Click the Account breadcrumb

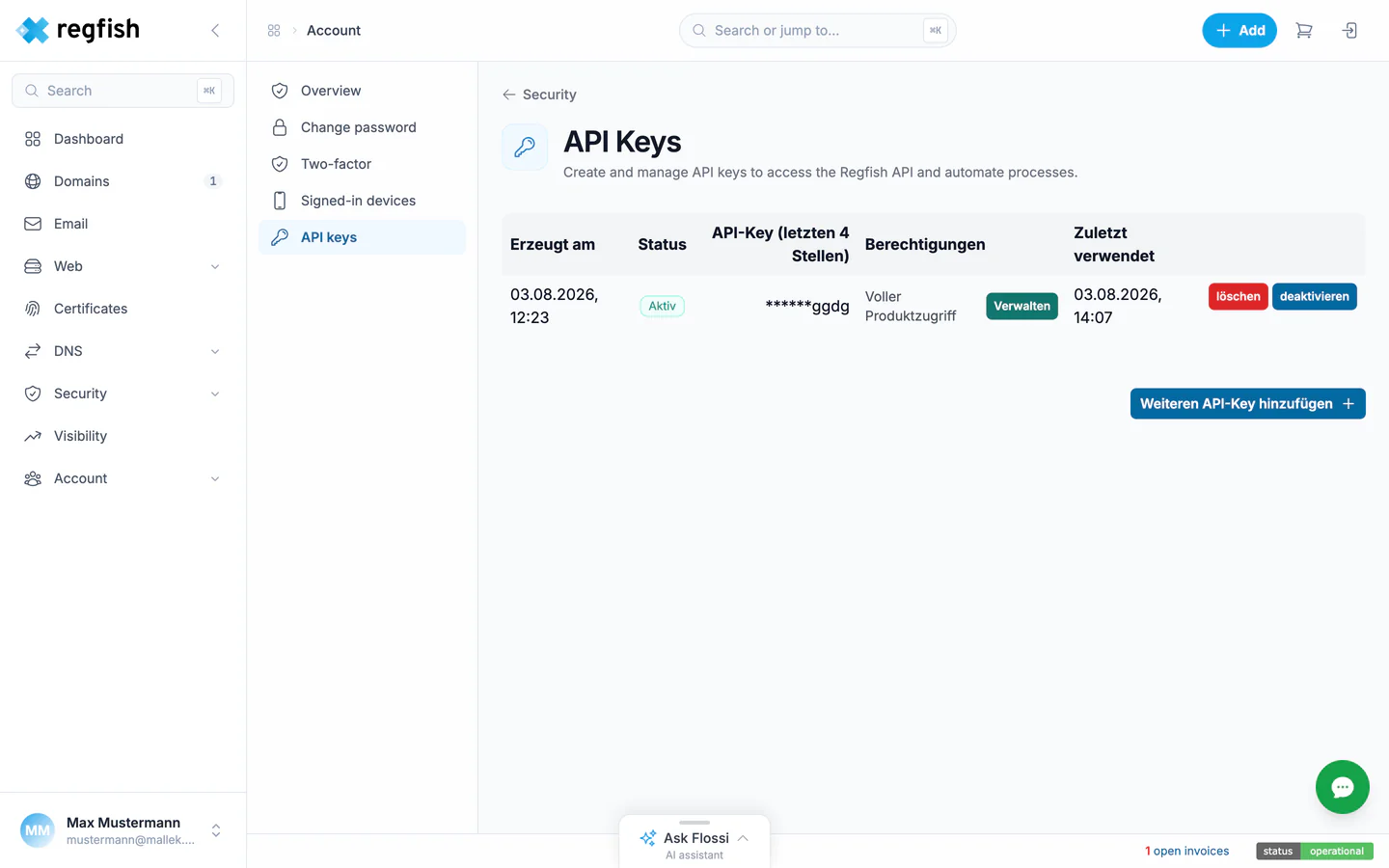[x=334, y=31]
